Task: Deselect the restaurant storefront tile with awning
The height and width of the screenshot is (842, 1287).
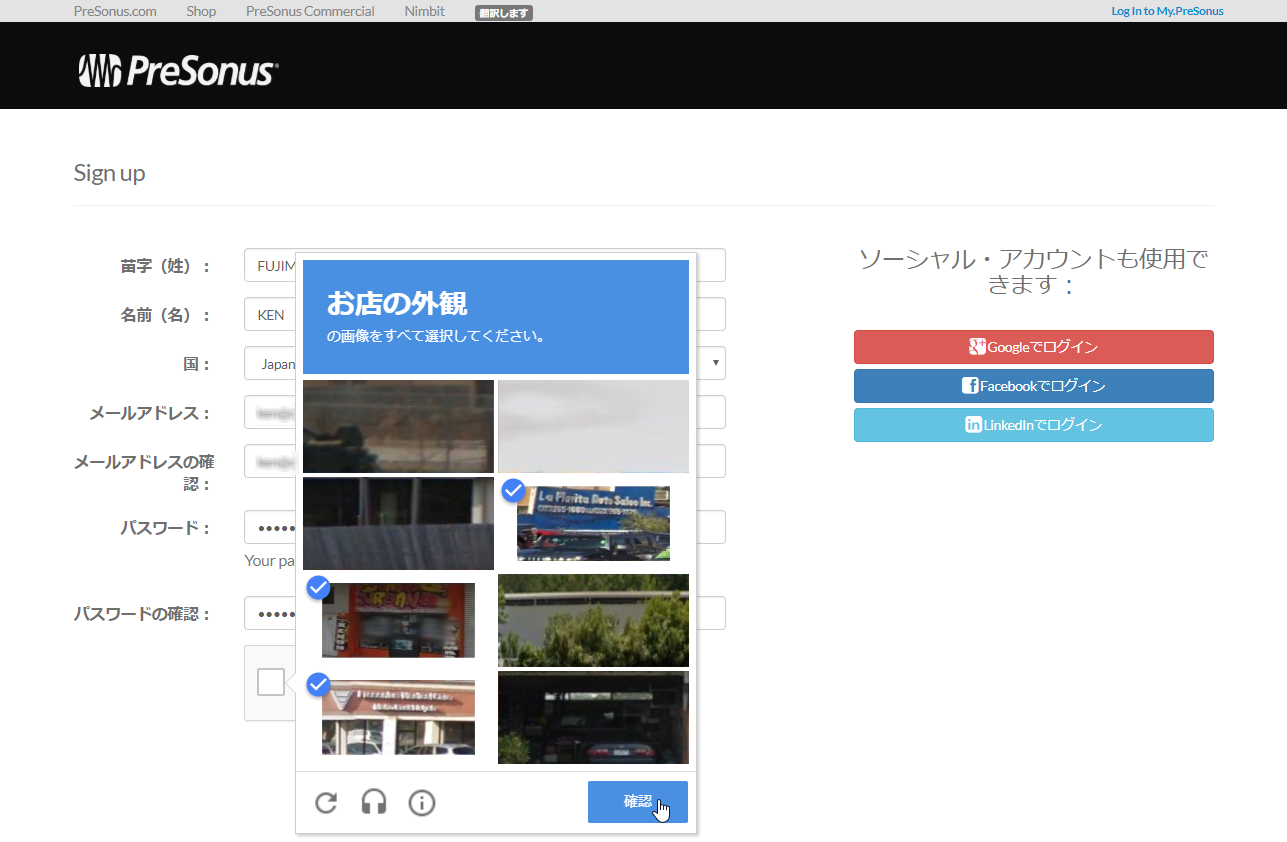Action: [x=398, y=717]
